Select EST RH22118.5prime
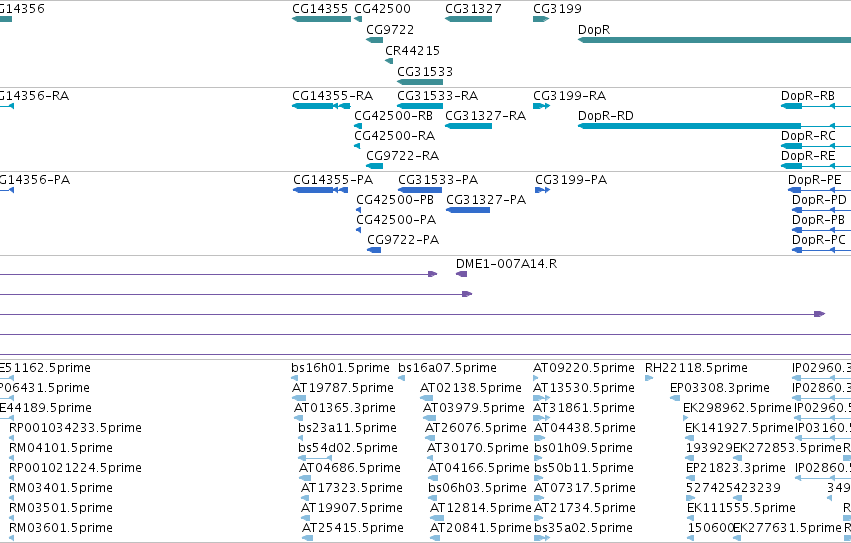This screenshot has height=543, width=851. point(649,378)
